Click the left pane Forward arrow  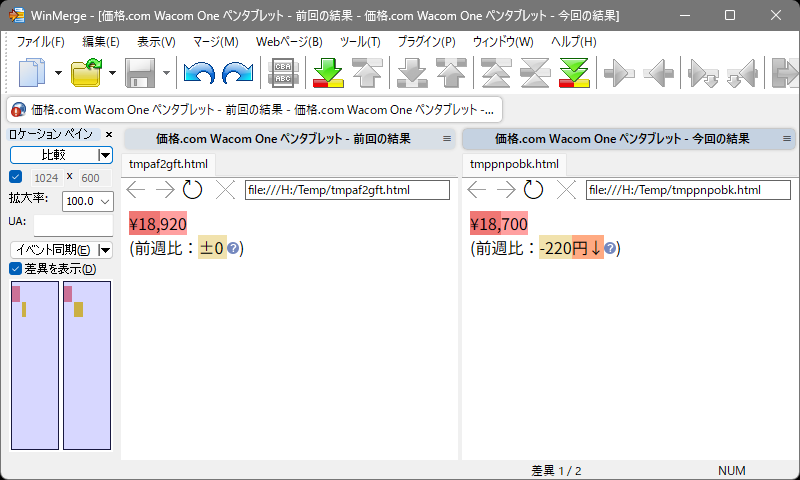coord(165,190)
